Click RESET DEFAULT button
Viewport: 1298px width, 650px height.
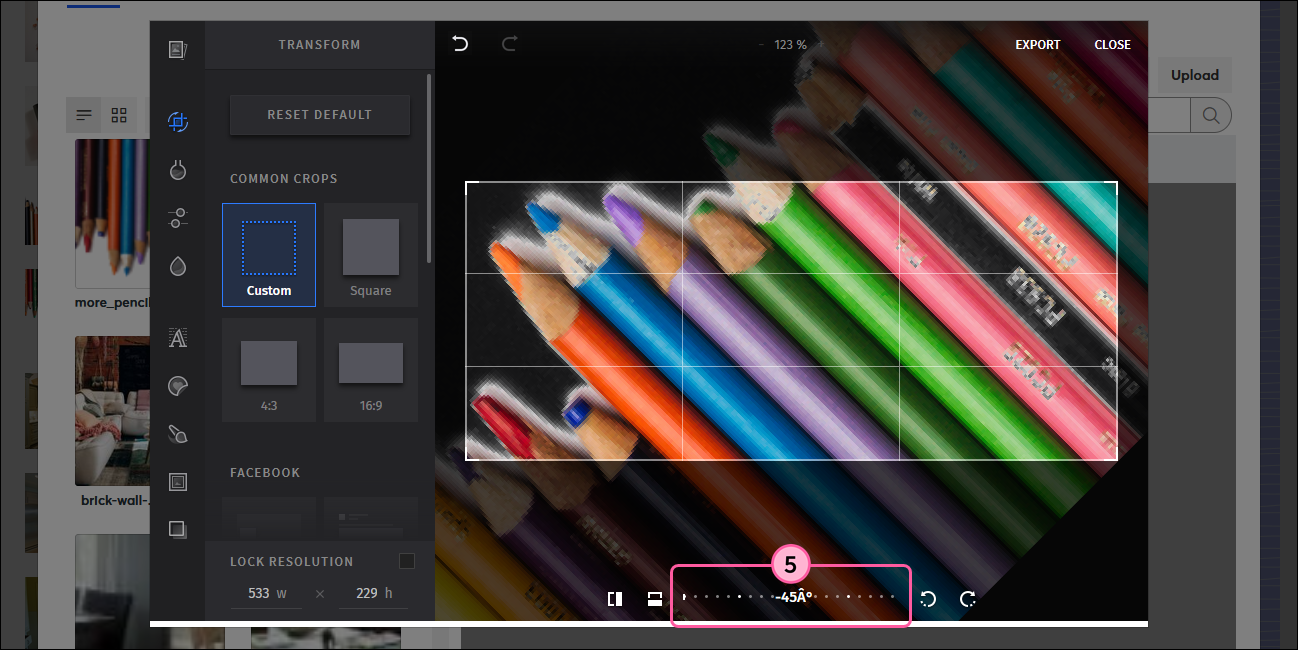pyautogui.click(x=320, y=115)
